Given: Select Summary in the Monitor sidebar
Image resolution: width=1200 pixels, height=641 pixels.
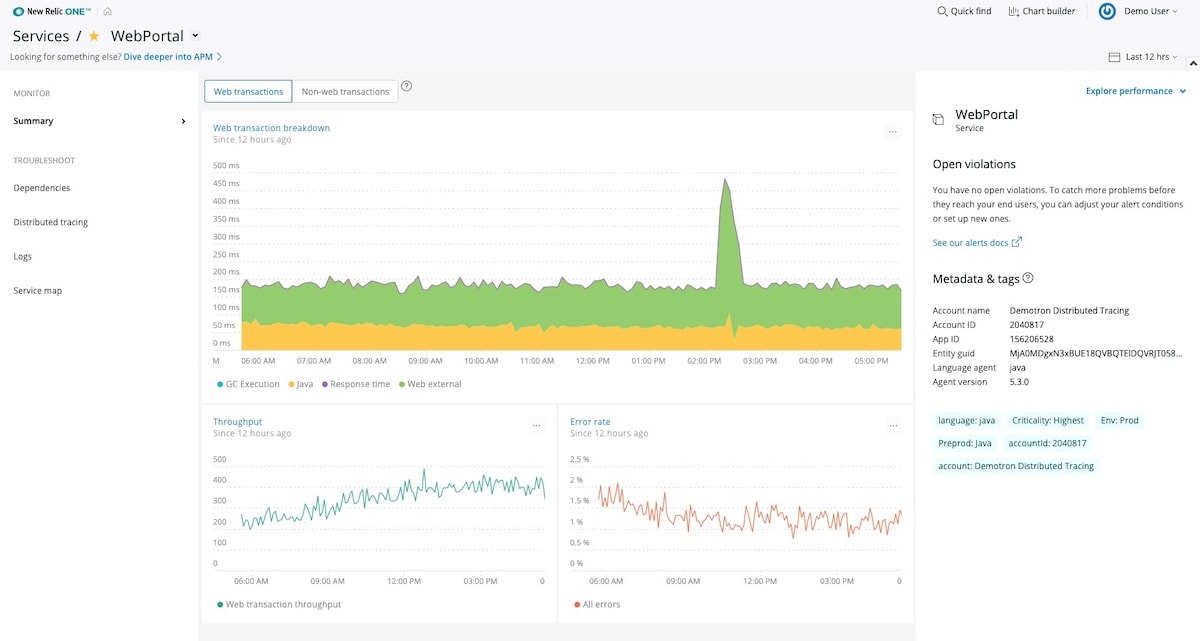Looking at the screenshot, I should [100, 121].
